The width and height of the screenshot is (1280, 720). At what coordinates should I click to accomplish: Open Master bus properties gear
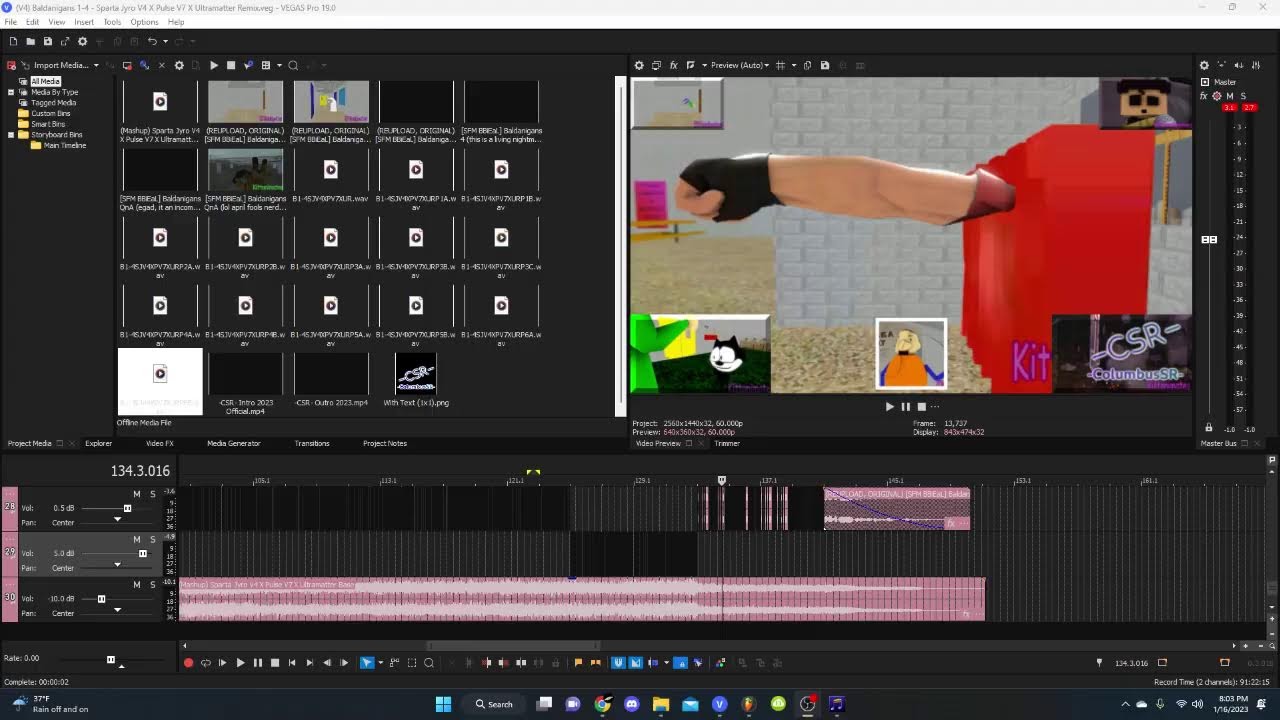pyautogui.click(x=1204, y=65)
